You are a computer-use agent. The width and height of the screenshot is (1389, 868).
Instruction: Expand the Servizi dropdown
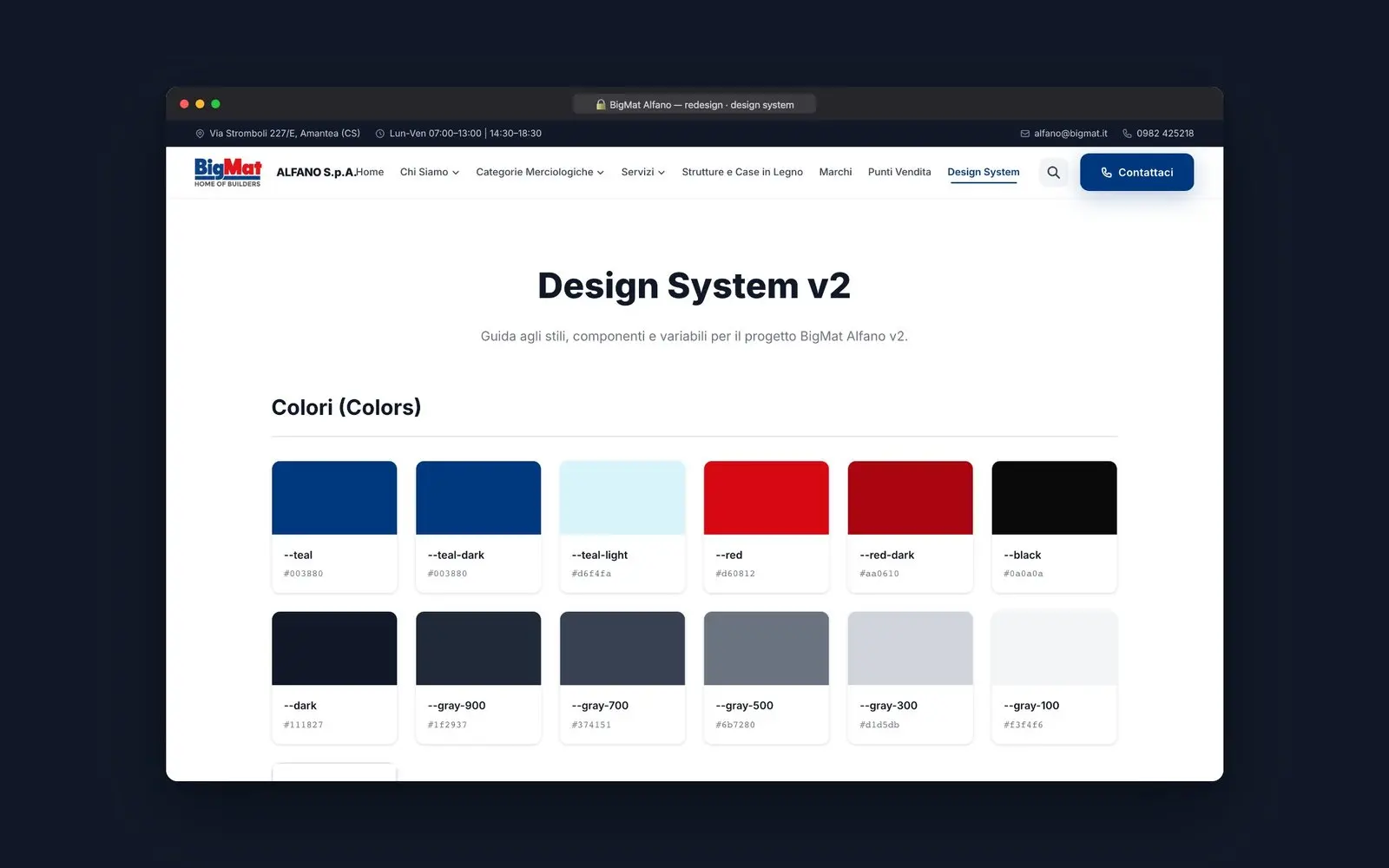pyautogui.click(x=643, y=172)
